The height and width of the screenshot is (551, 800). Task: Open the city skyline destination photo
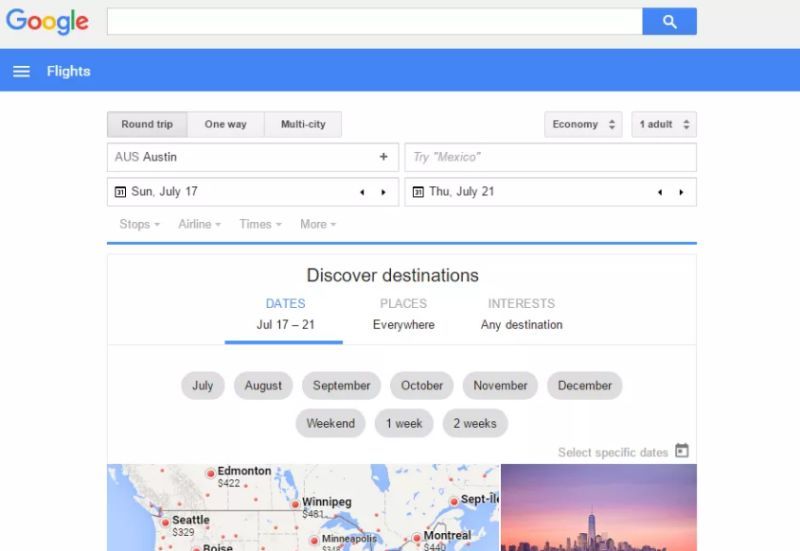(x=599, y=508)
